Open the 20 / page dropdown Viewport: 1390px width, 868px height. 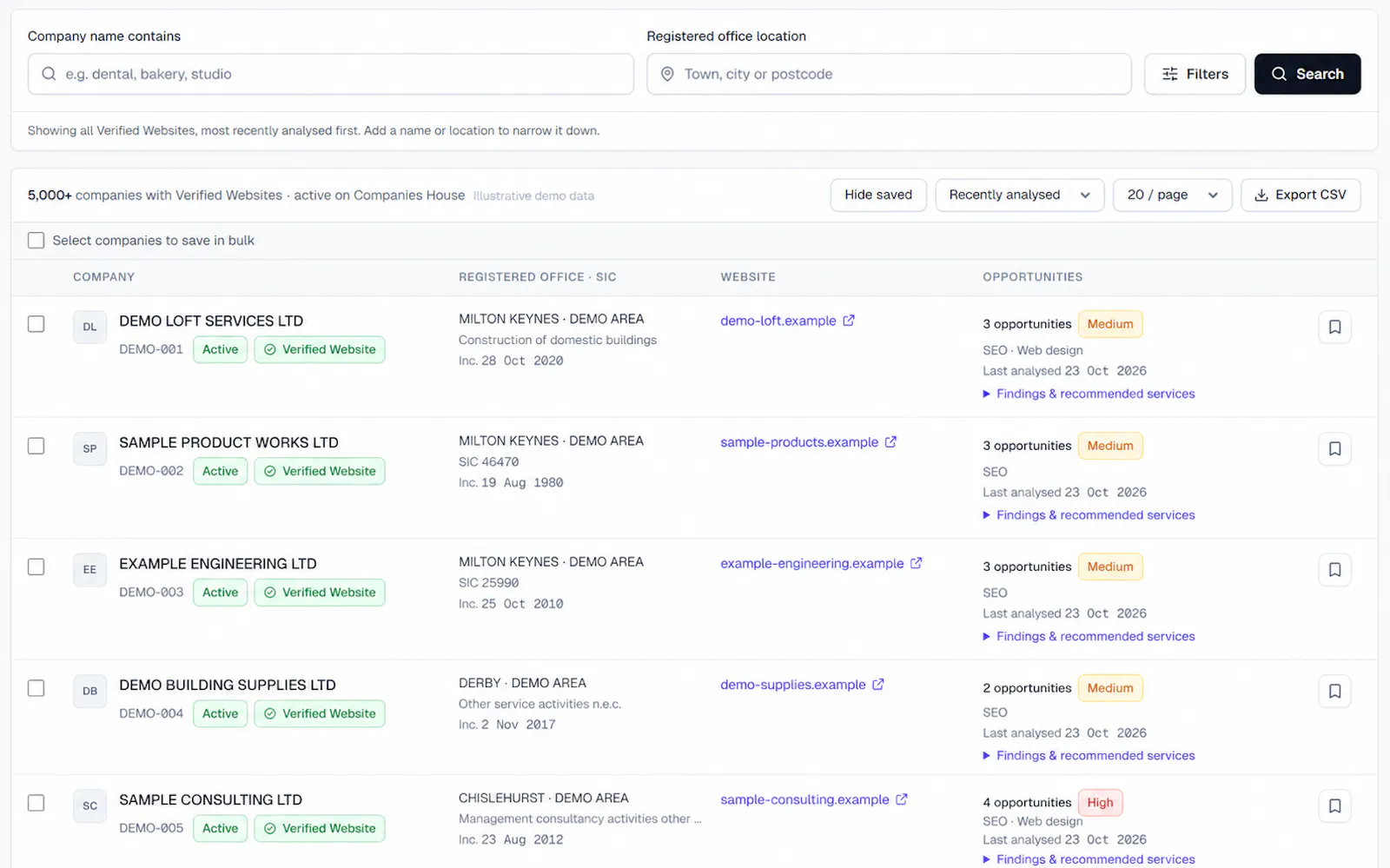tap(1173, 195)
